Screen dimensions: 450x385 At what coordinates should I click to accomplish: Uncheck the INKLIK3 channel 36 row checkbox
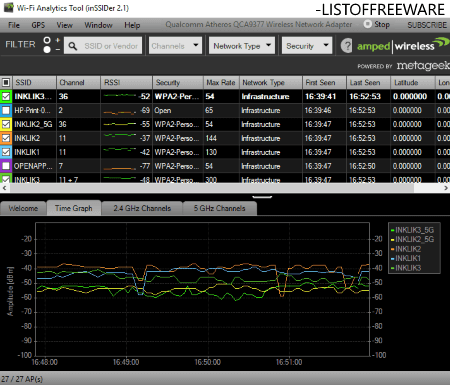(x=6, y=96)
